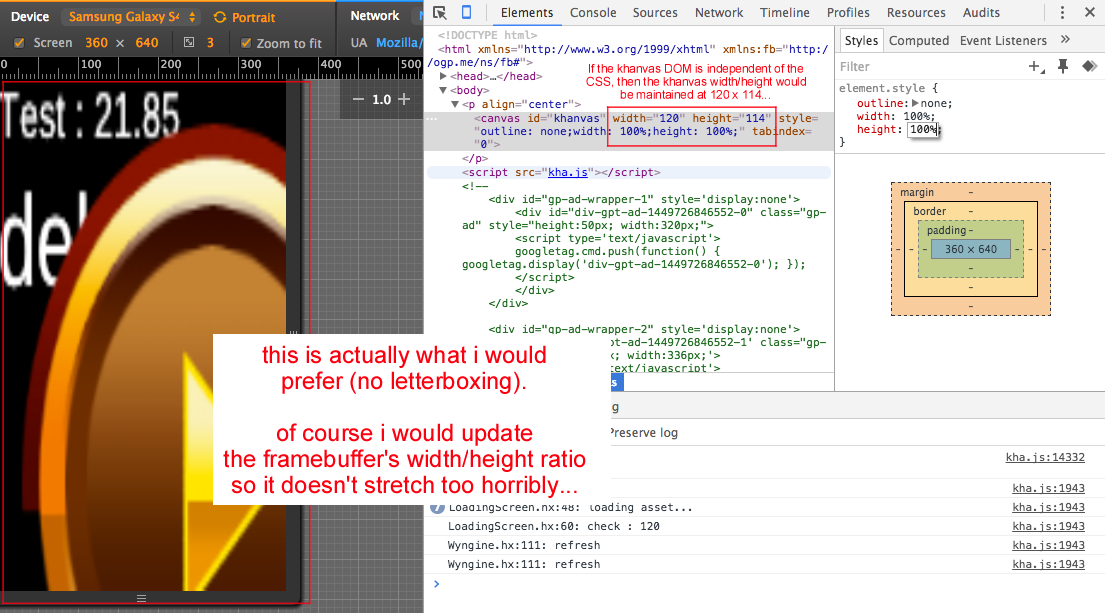
Task: Select the html xmlns element row
Action: click(x=628, y=56)
